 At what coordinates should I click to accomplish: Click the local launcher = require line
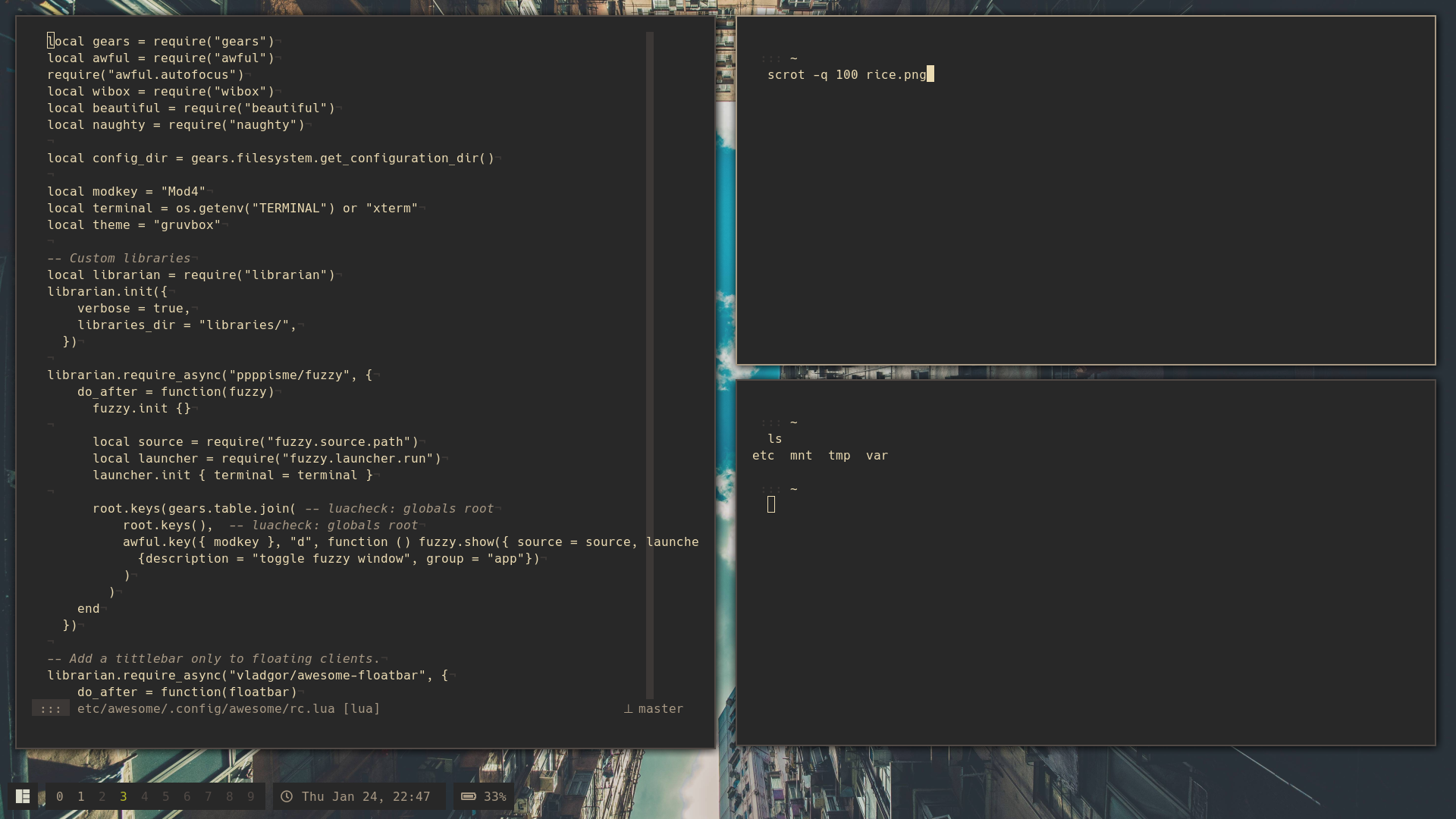267,458
